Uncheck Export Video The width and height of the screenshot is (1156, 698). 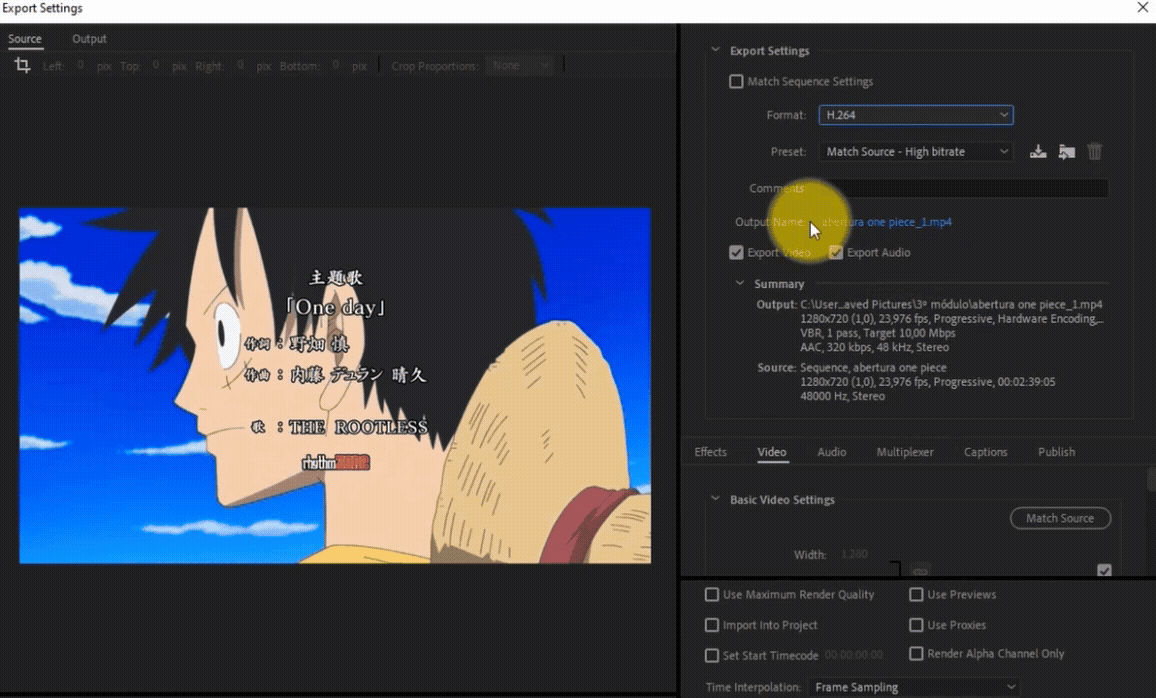point(736,252)
